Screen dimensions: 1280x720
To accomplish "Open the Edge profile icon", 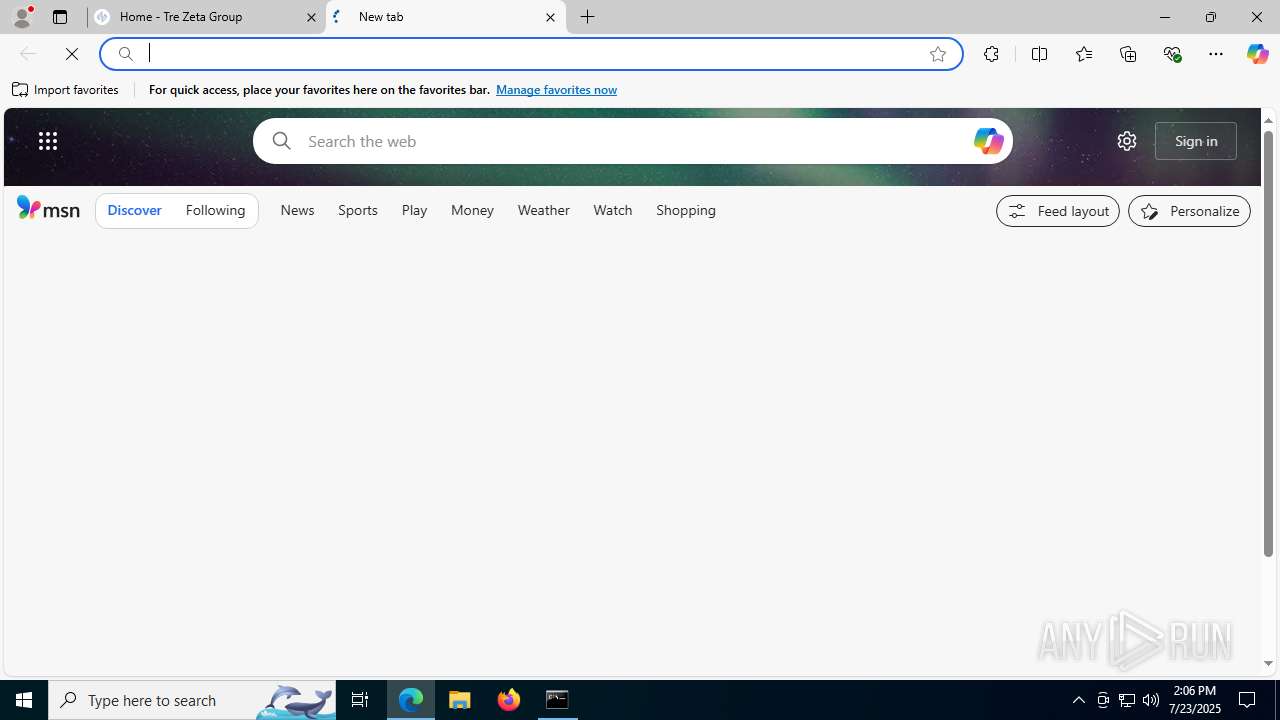I will coord(21,17).
